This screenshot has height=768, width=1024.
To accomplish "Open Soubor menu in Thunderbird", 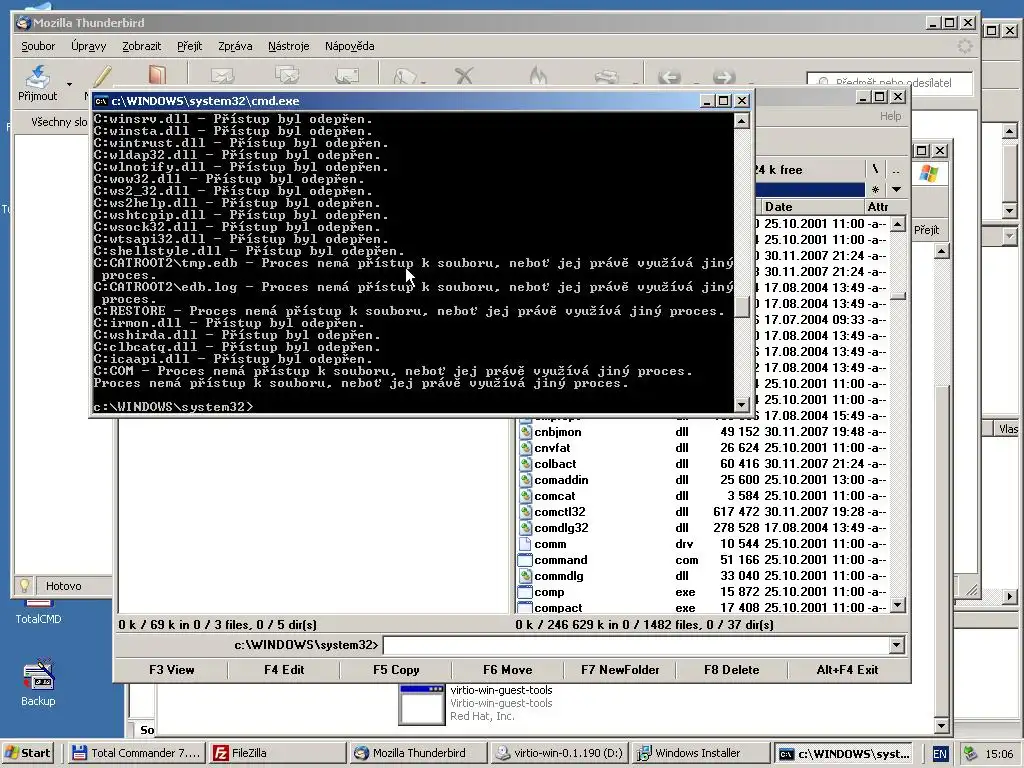I will (x=38, y=46).
